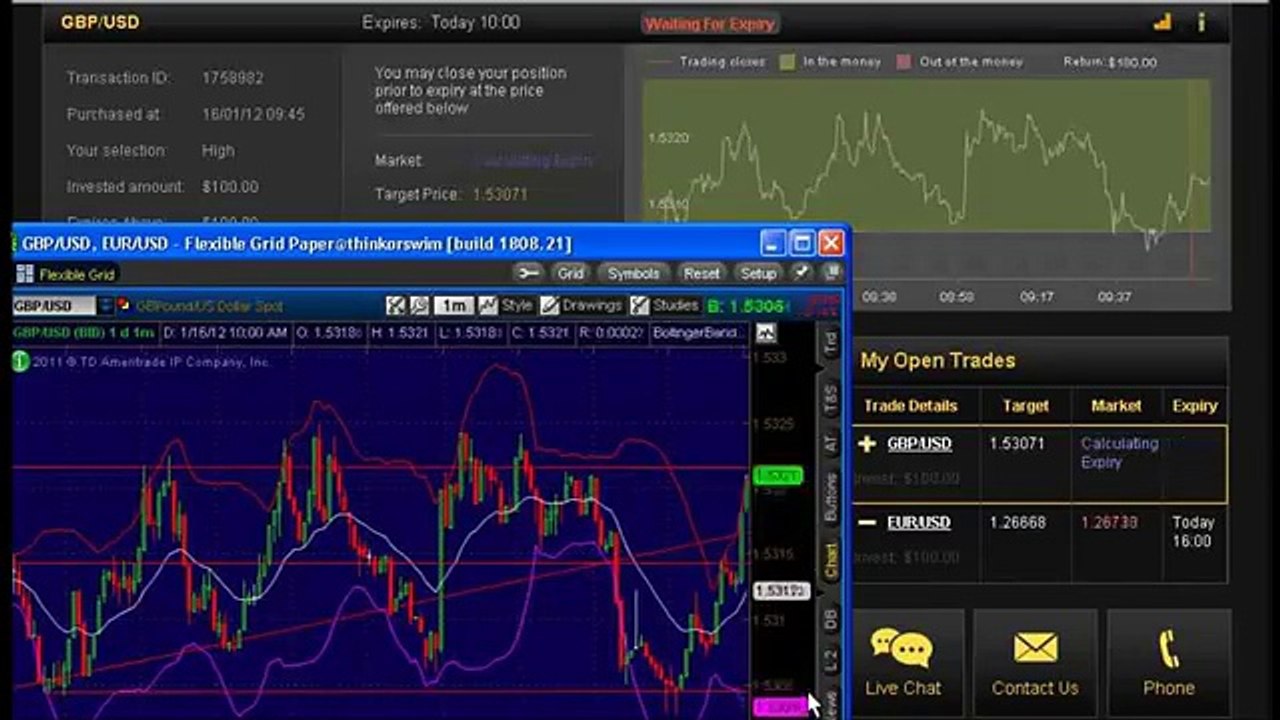Click the magnifier icon left of 1m
Screen dimensions: 1280x720
coord(420,306)
